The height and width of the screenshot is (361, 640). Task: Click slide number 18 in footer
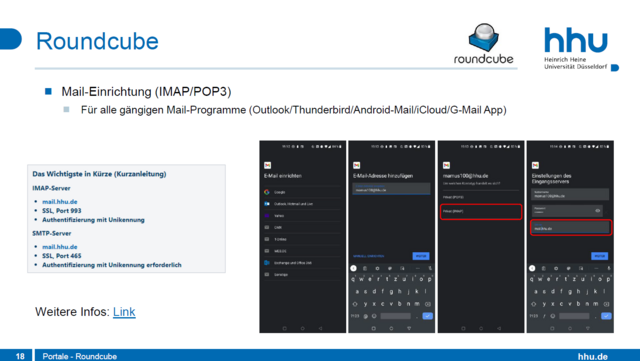pos(20,356)
